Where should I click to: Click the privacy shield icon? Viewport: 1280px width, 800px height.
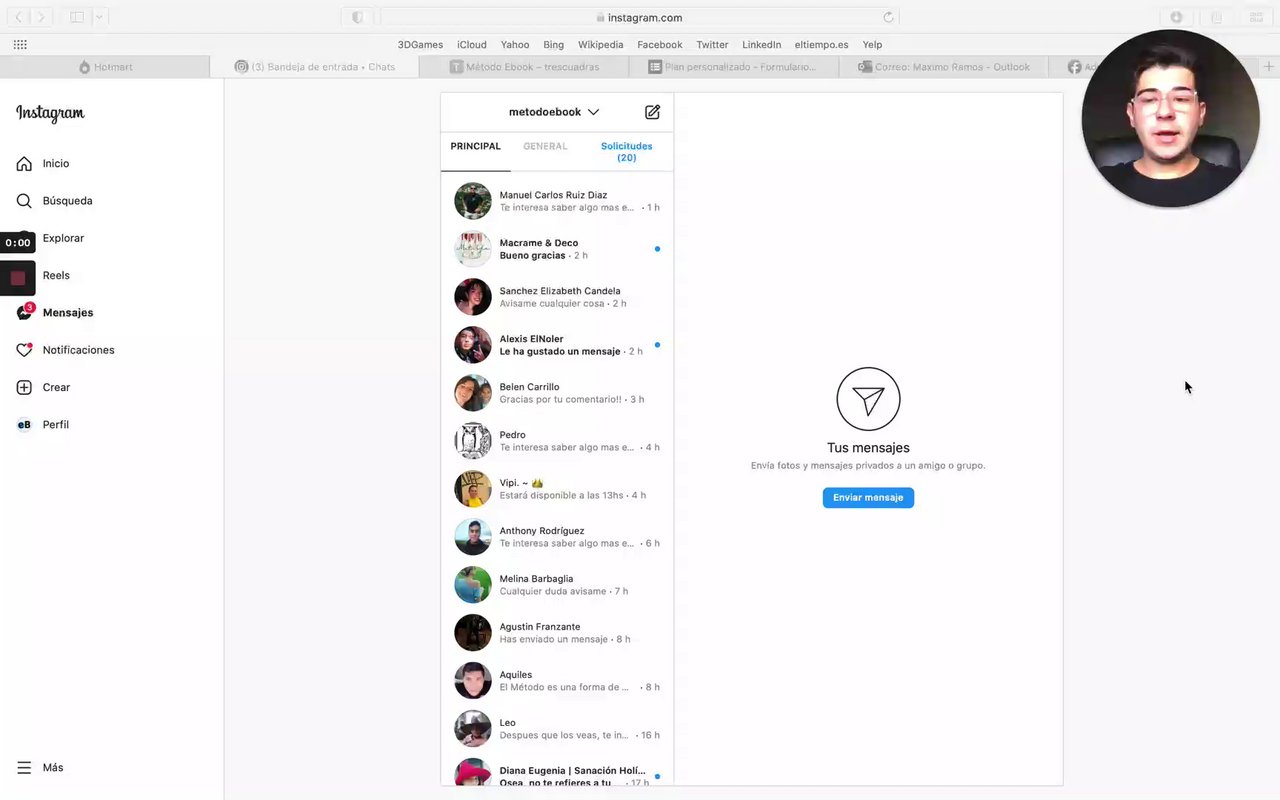coord(358,17)
